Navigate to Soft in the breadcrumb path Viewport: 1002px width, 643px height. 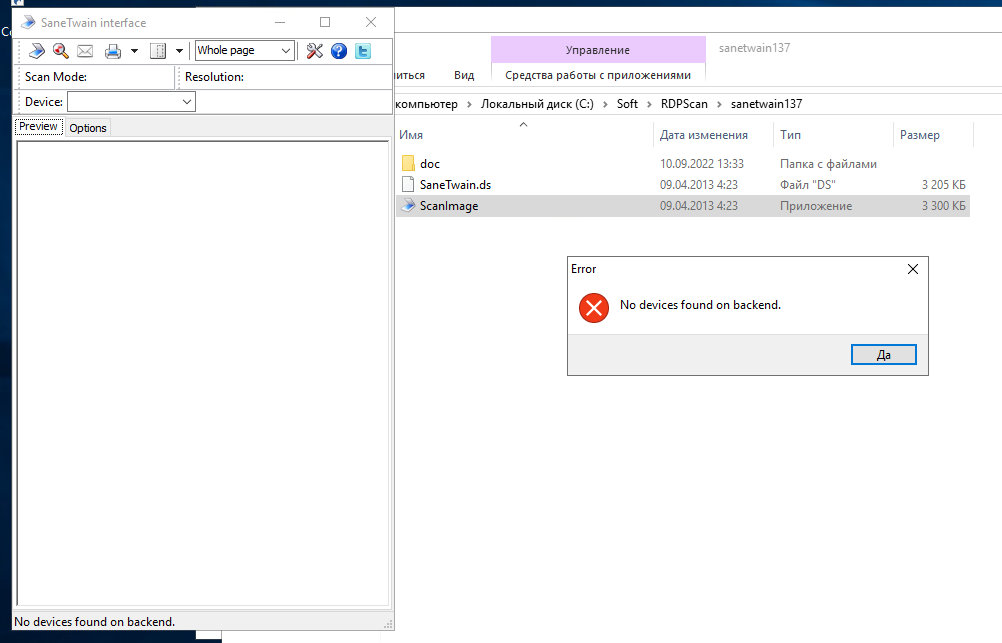click(x=627, y=103)
